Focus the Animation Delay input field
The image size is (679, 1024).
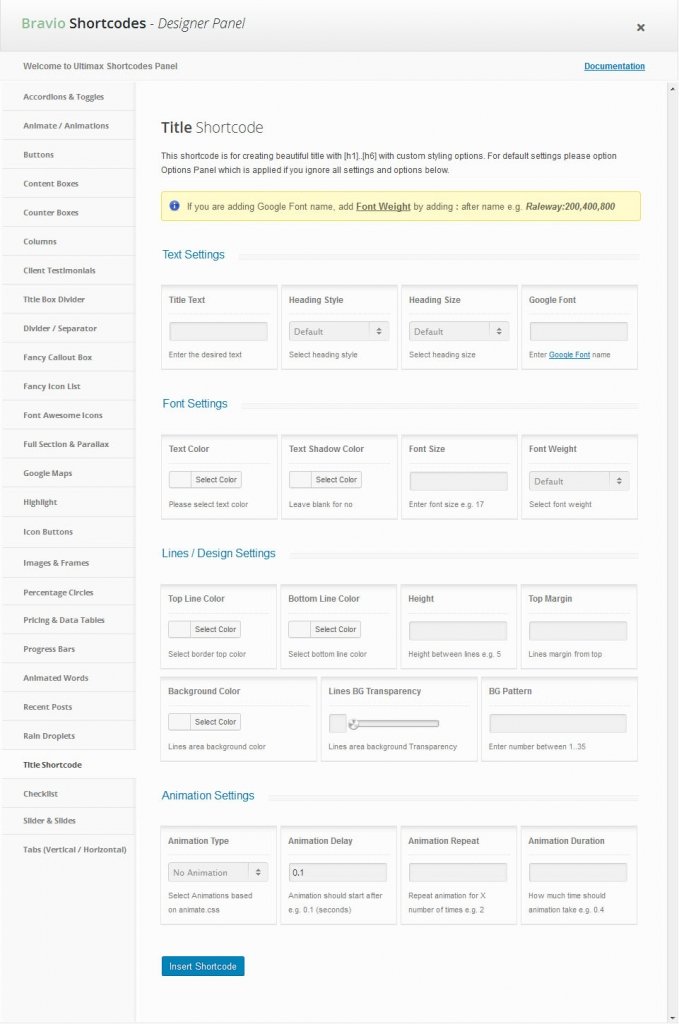coord(337,872)
